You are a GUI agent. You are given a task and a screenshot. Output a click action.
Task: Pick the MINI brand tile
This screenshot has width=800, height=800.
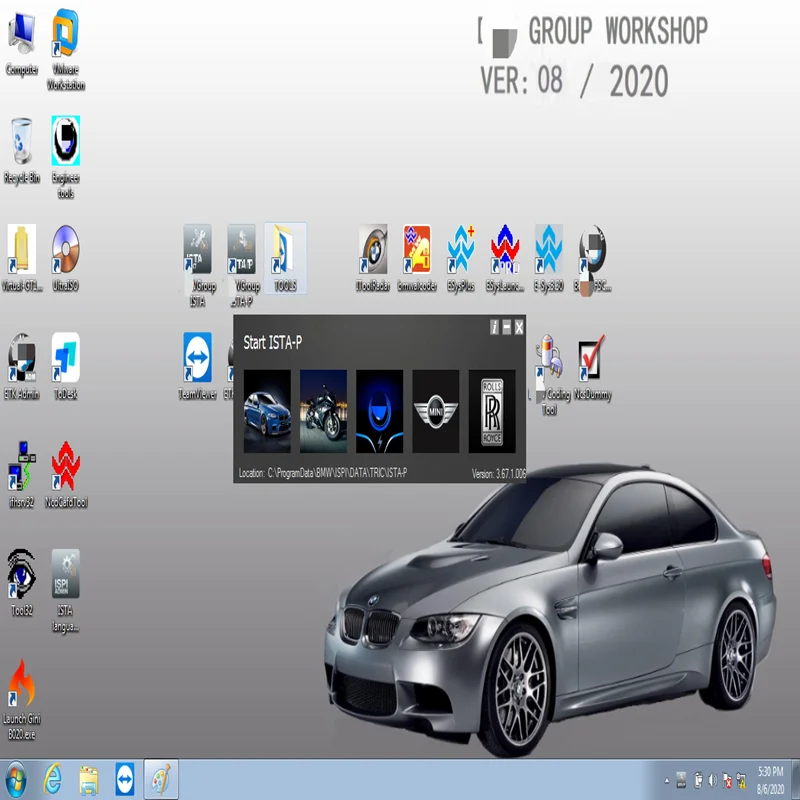(x=435, y=411)
